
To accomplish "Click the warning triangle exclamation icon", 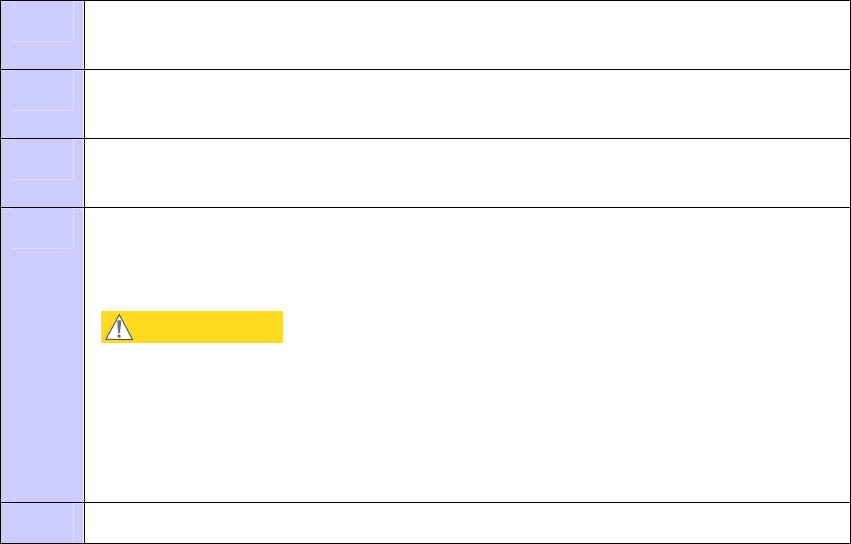I will [x=119, y=327].
